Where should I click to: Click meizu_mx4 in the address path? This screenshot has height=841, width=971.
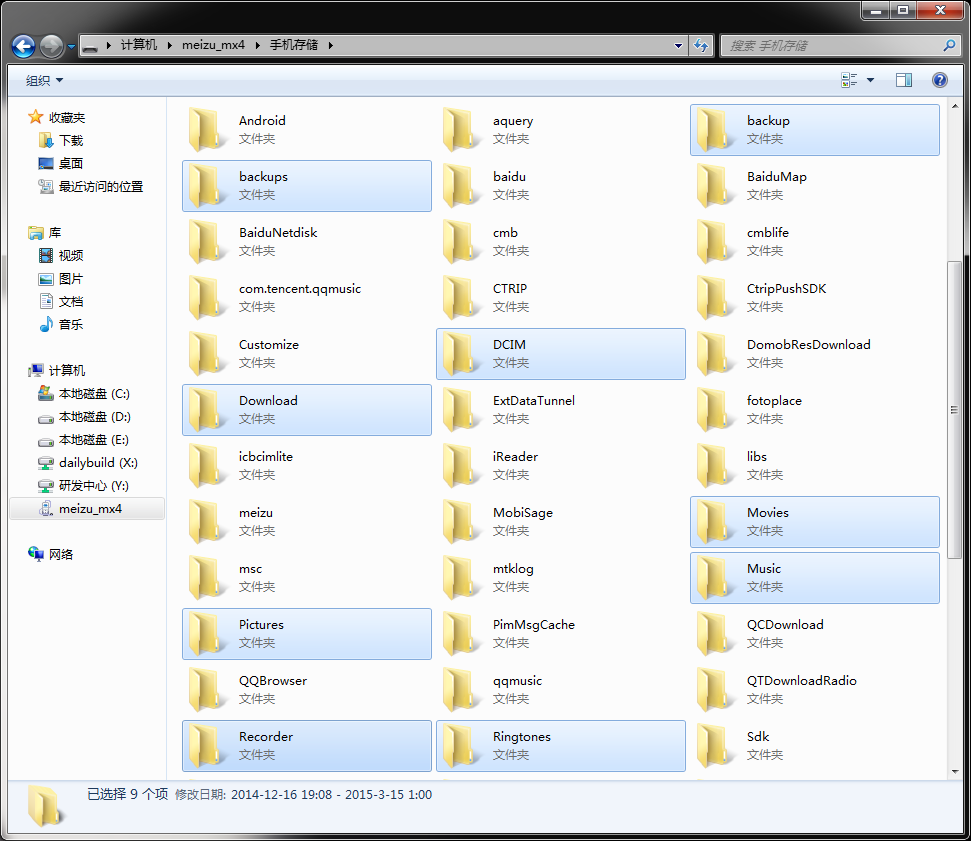coord(213,45)
